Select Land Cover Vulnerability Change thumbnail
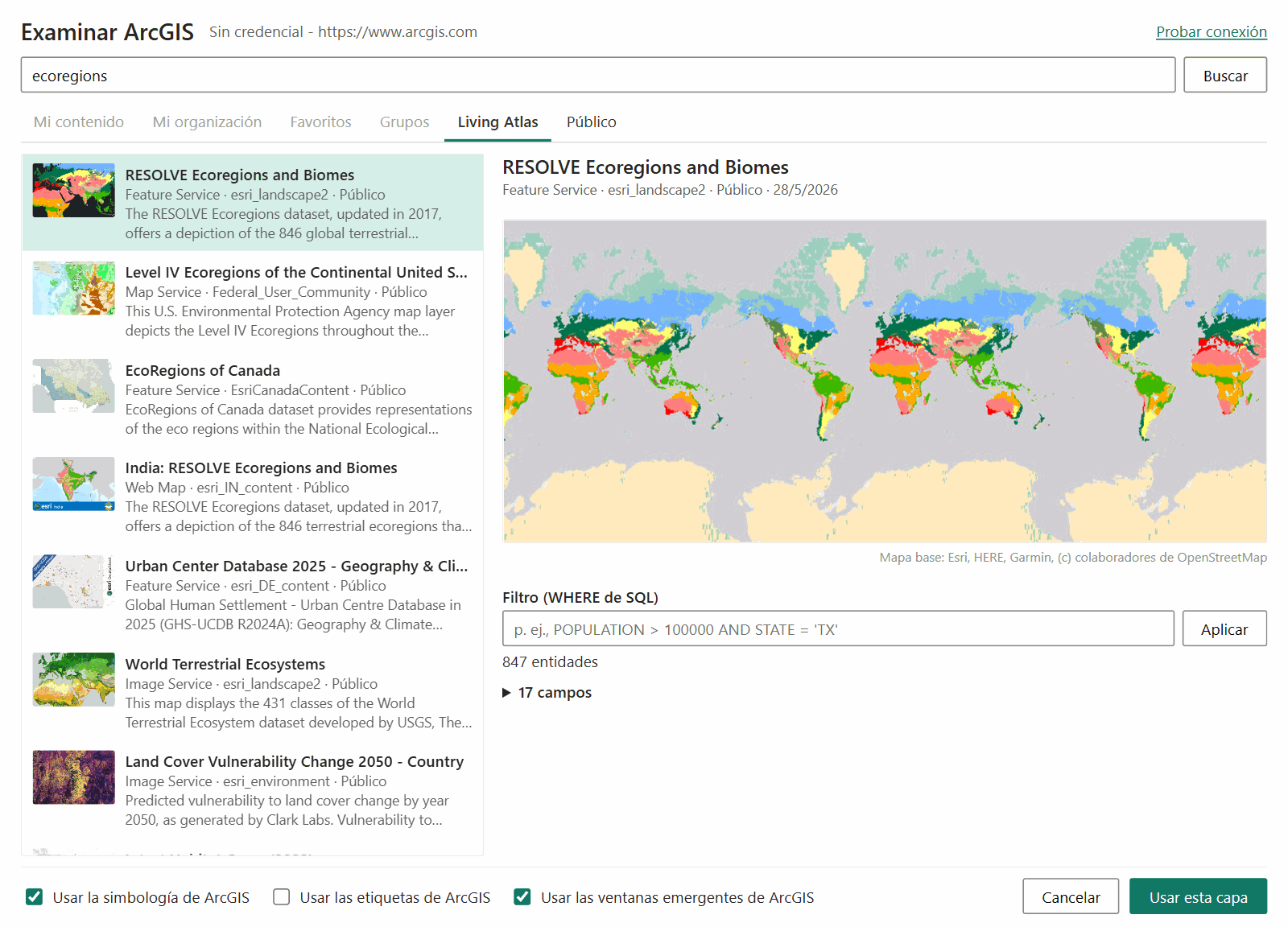1288x927 pixels. 73,777
